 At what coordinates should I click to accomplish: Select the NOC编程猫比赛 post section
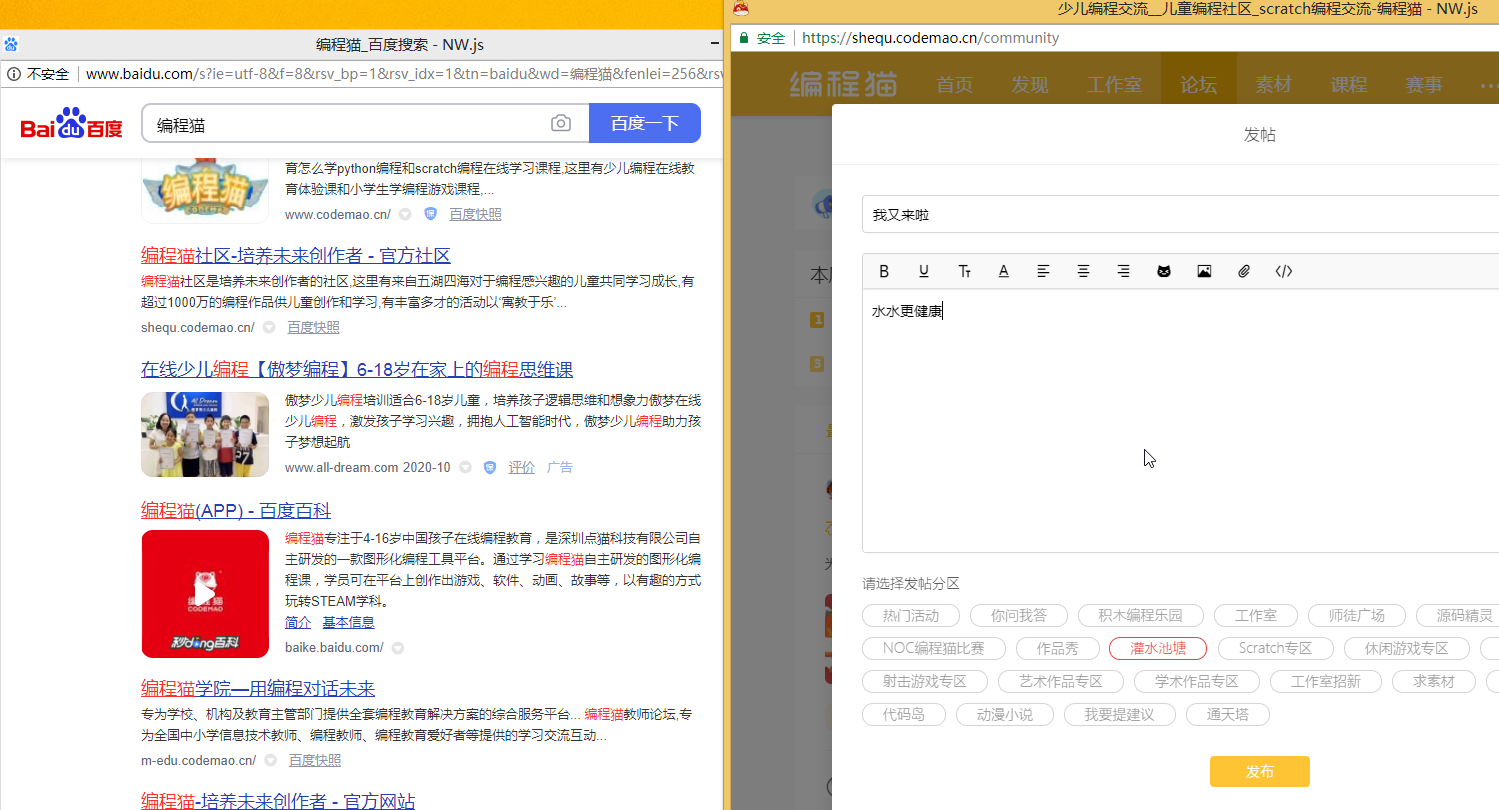click(933, 648)
